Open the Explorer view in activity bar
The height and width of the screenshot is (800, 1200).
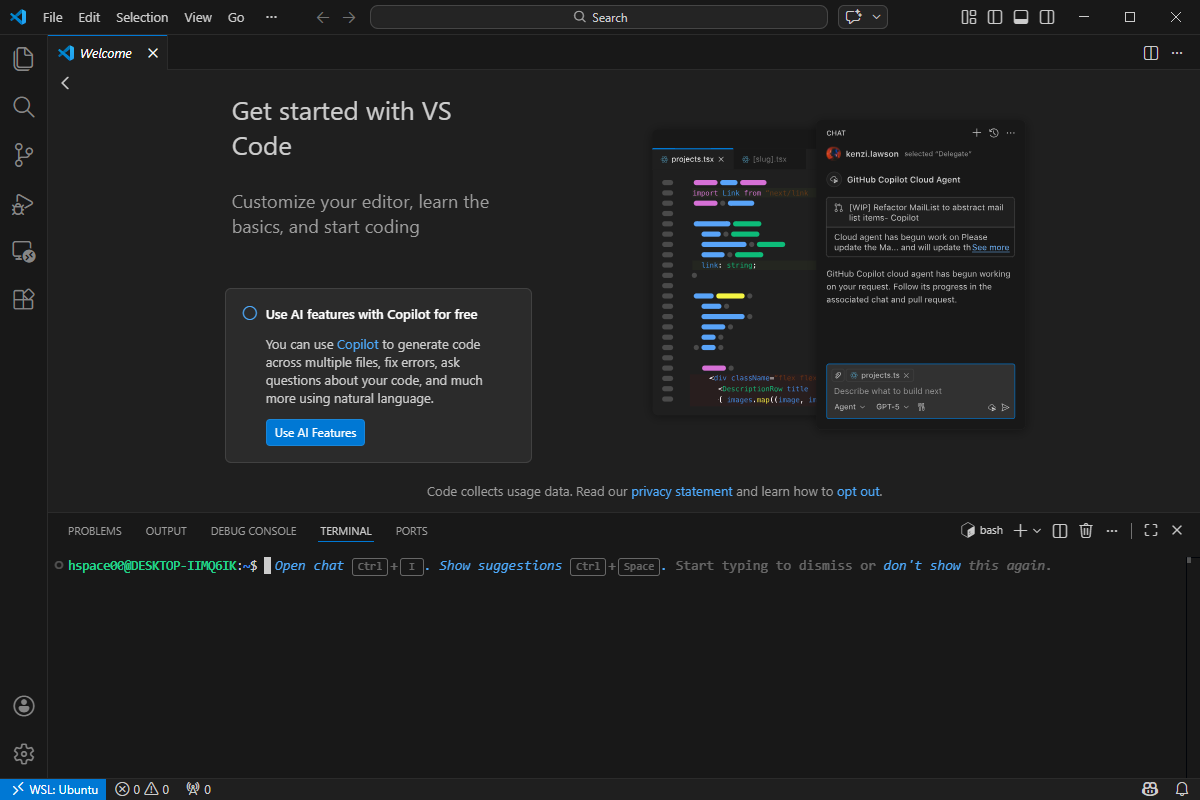23,59
